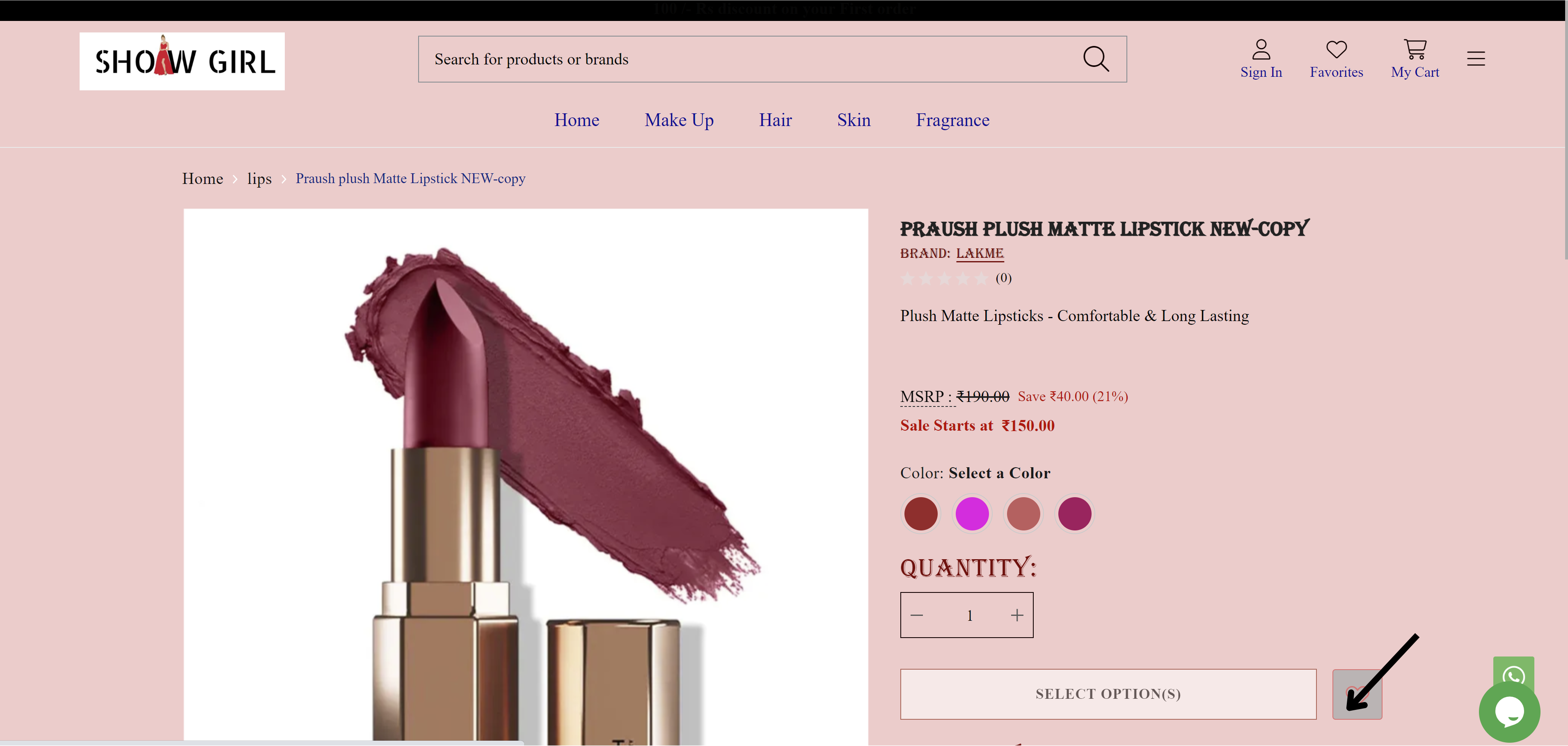The height and width of the screenshot is (746, 1568).
Task: Click the Sale Starts at ₹150.00 price
Action: [x=977, y=426]
